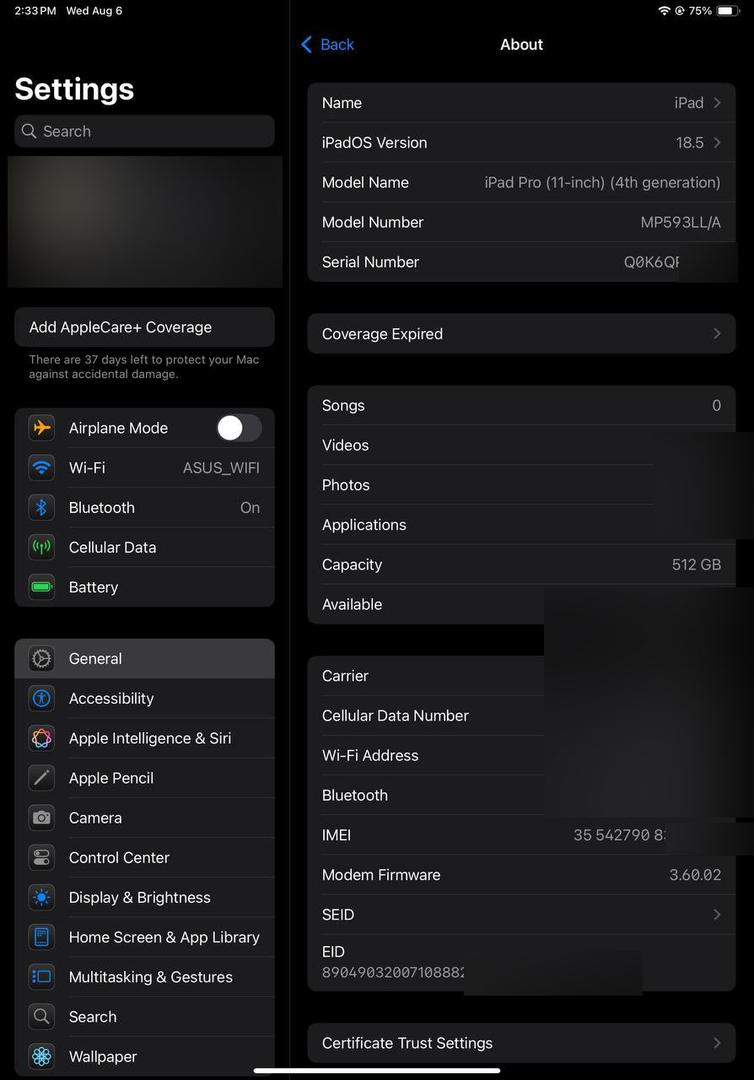
Task: Select the green Battery icon
Action: click(41, 588)
